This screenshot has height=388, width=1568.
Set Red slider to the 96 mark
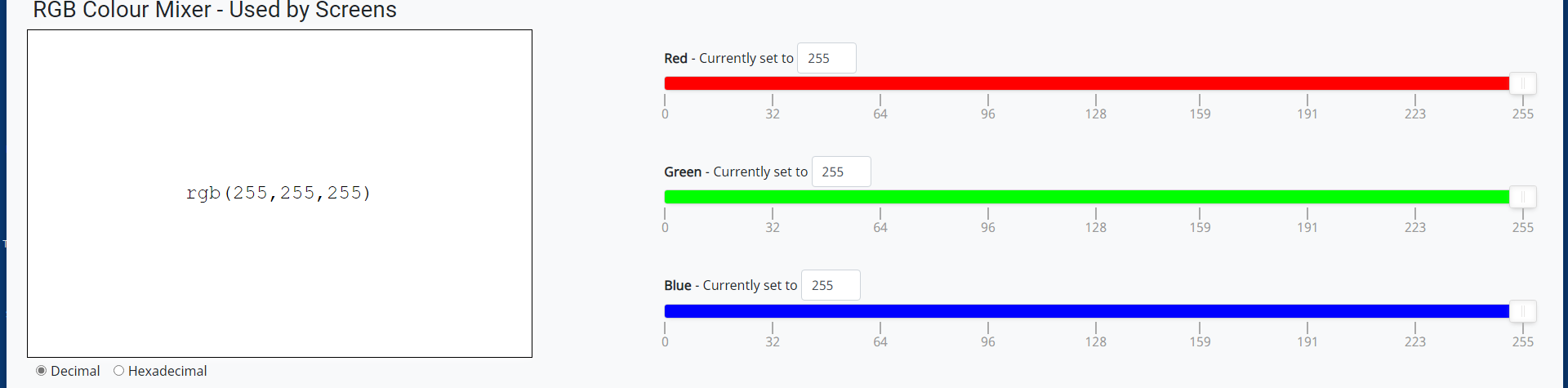pos(988,83)
